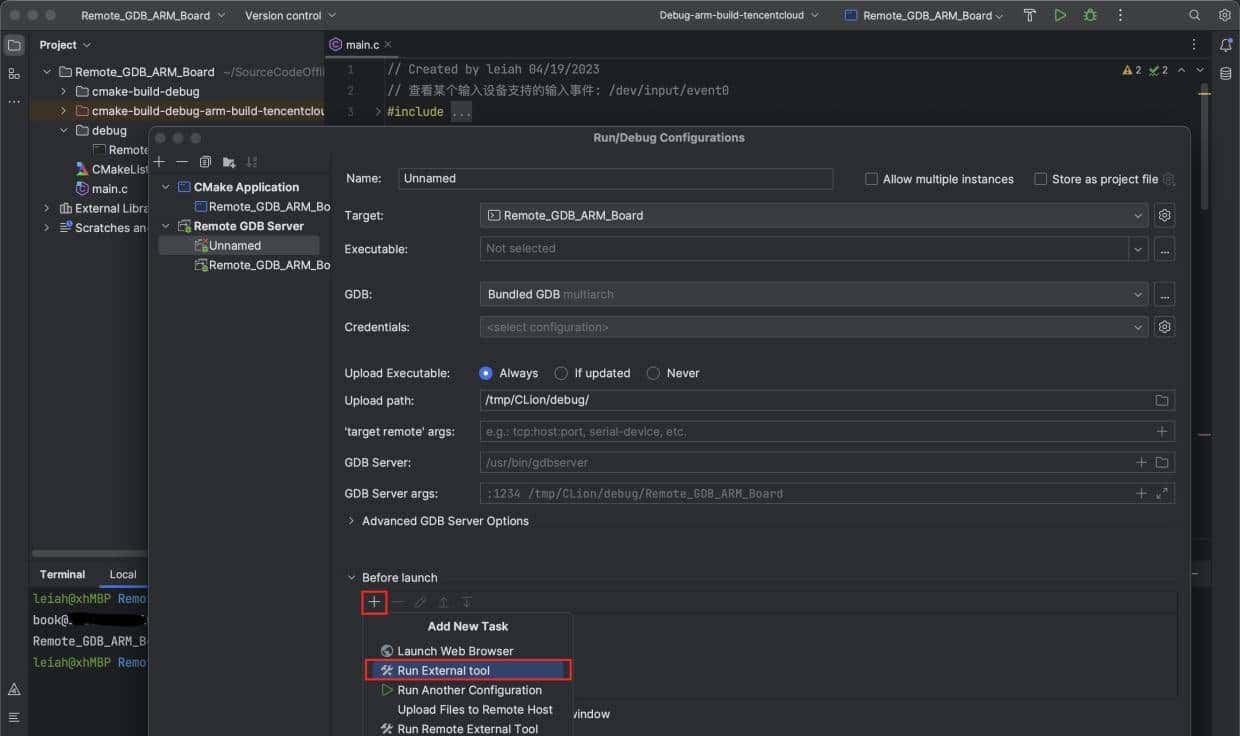Open the Notifications bell icon
The width and height of the screenshot is (1240, 736).
[1225, 45]
